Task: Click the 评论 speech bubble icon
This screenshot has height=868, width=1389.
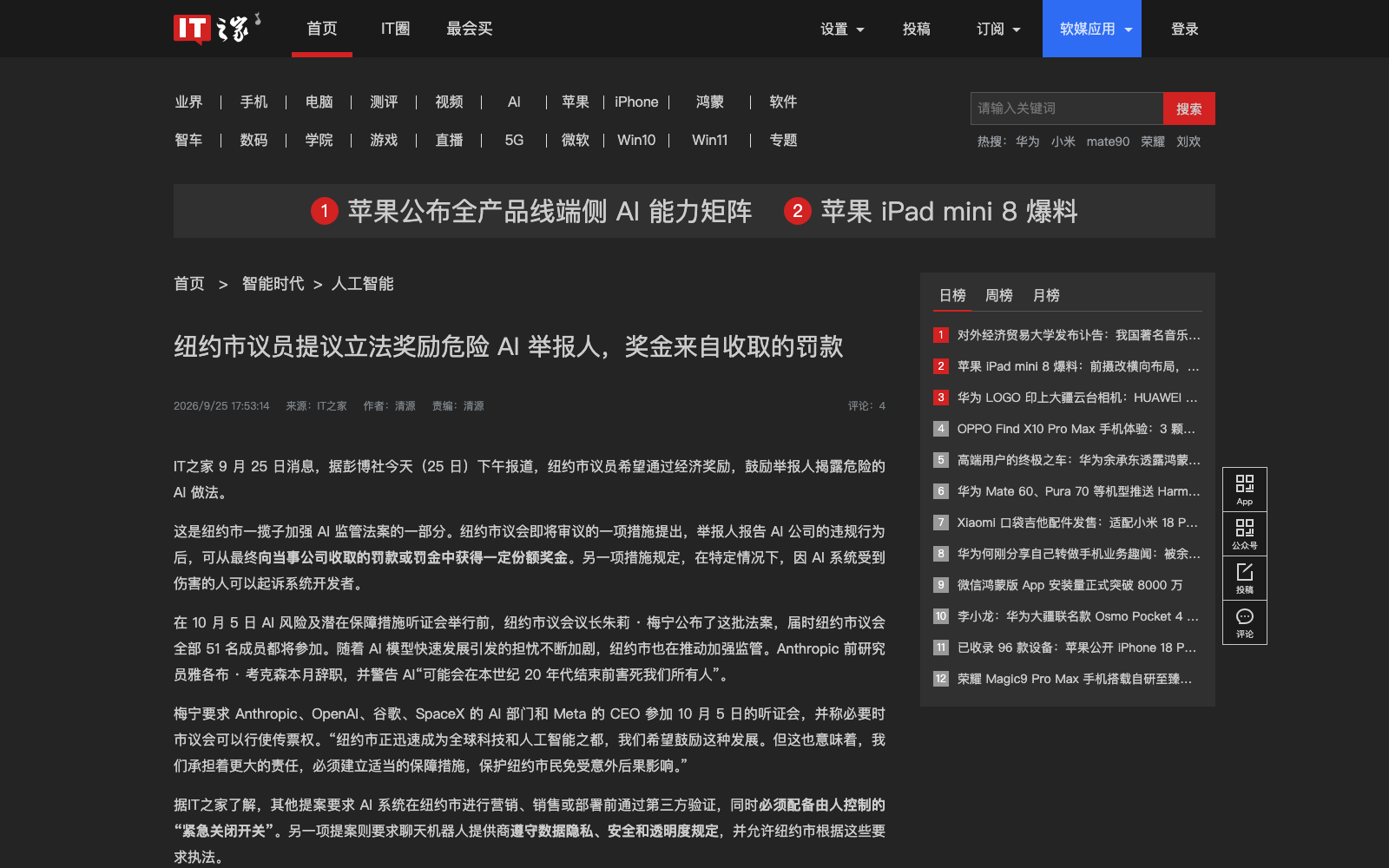Action: [1245, 622]
